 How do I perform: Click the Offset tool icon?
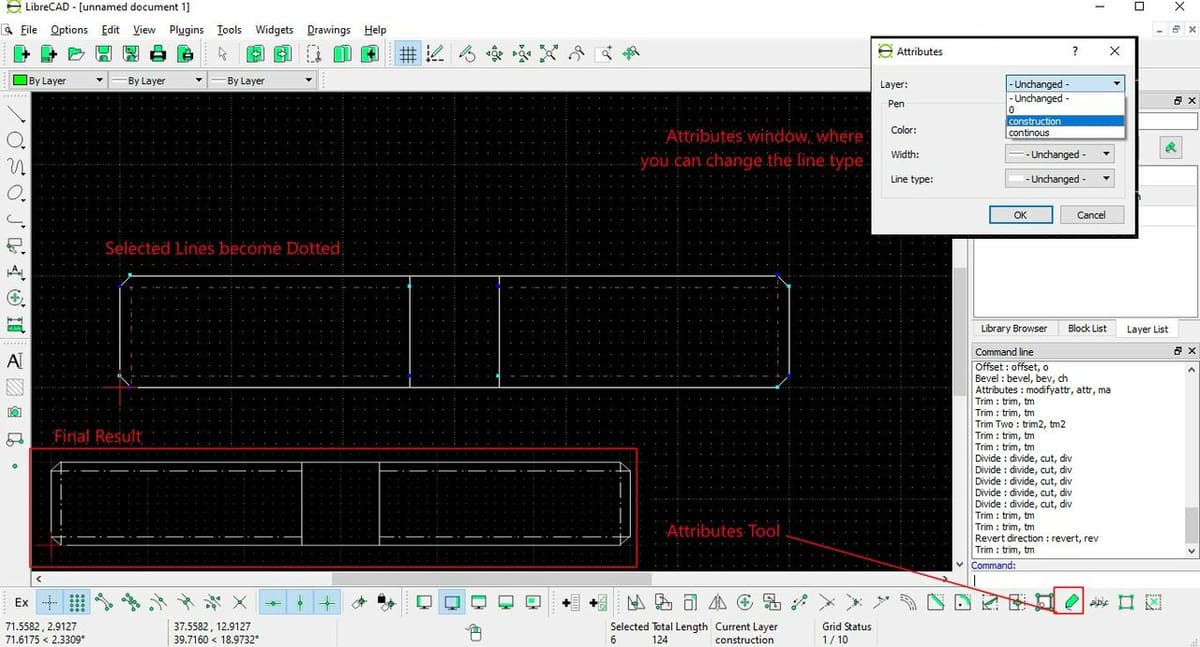[908, 602]
